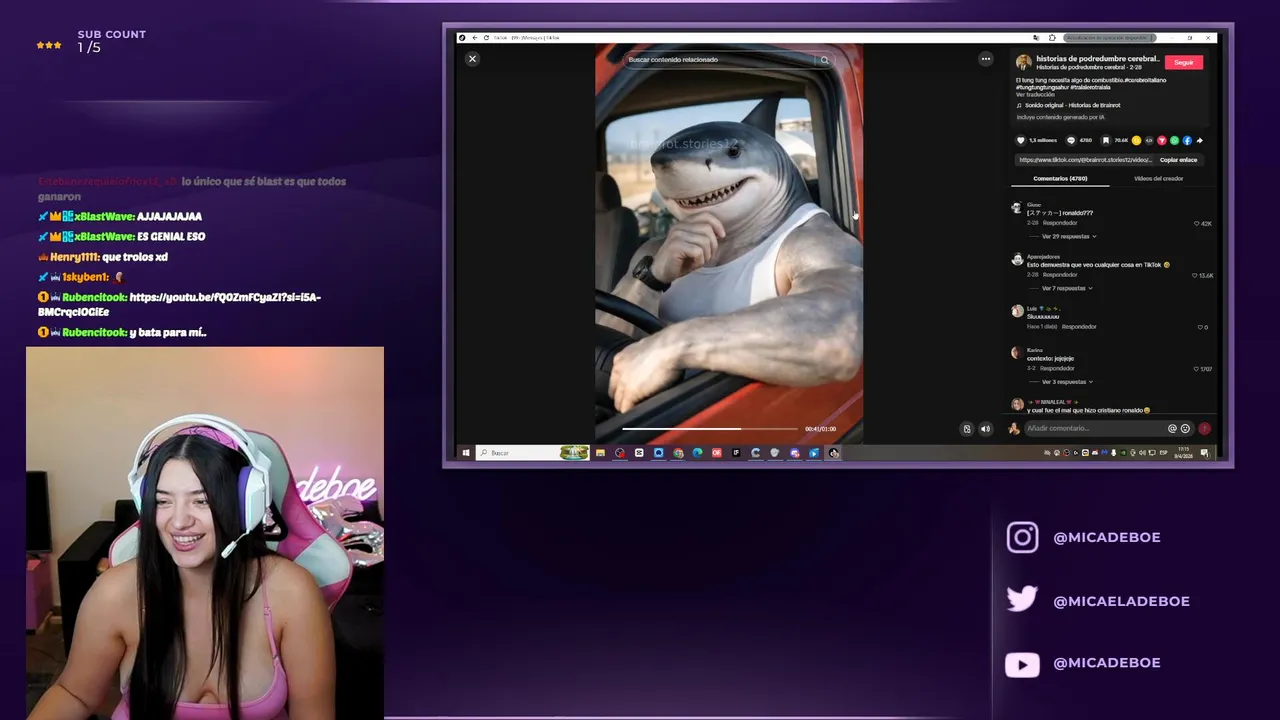Viewport: 1280px width, 720px height.
Task: Open comments via the speech bubble icon
Action: tap(1071, 140)
